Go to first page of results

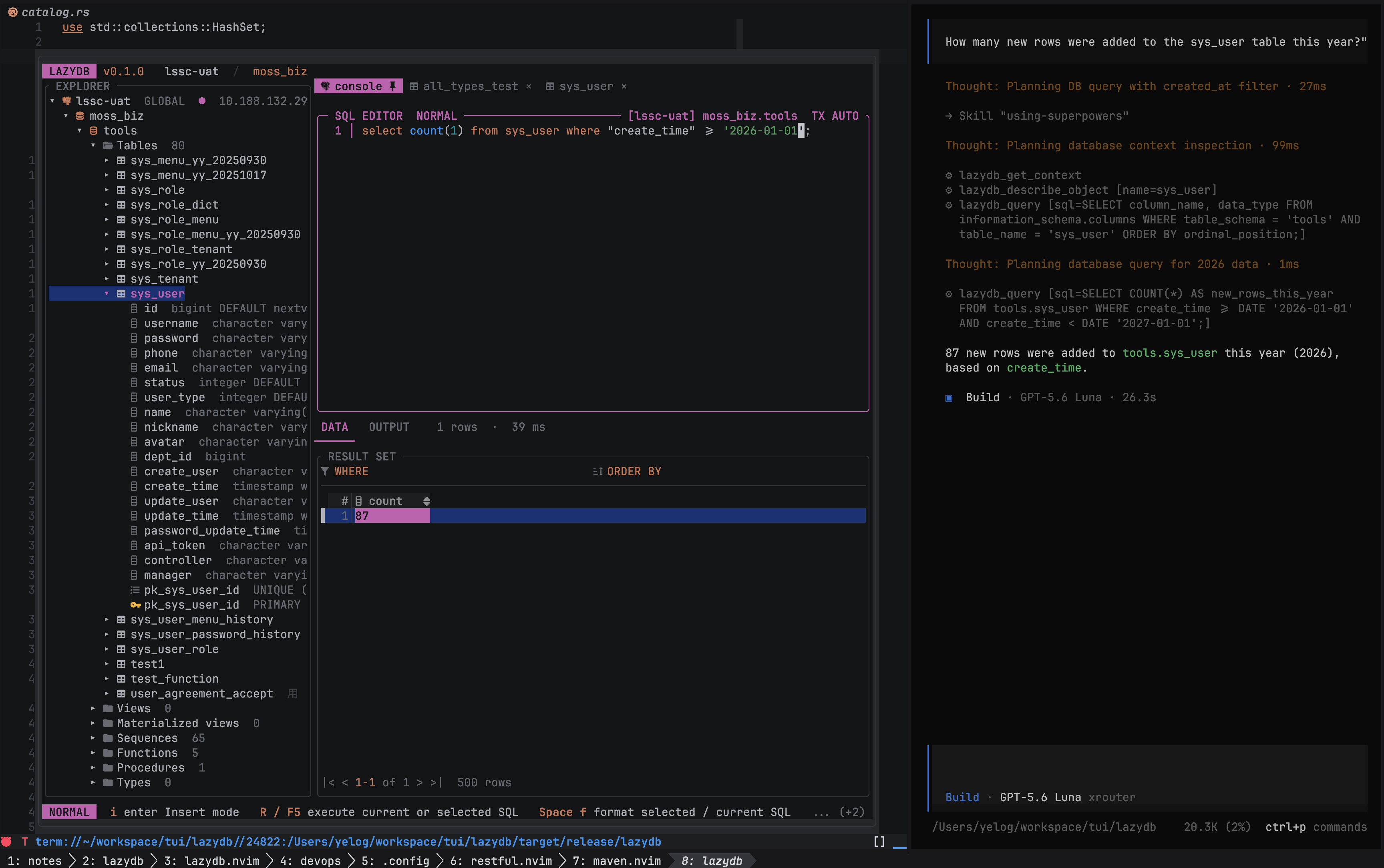(328, 782)
